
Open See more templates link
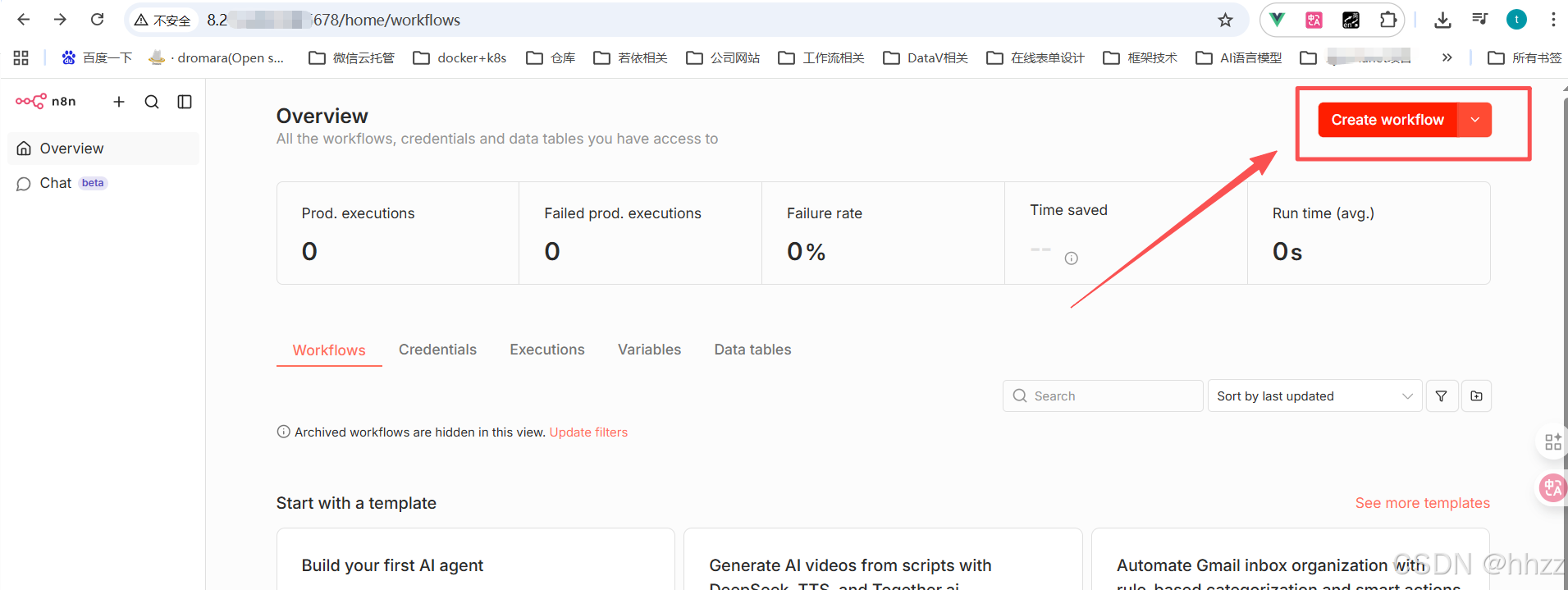click(x=1423, y=503)
